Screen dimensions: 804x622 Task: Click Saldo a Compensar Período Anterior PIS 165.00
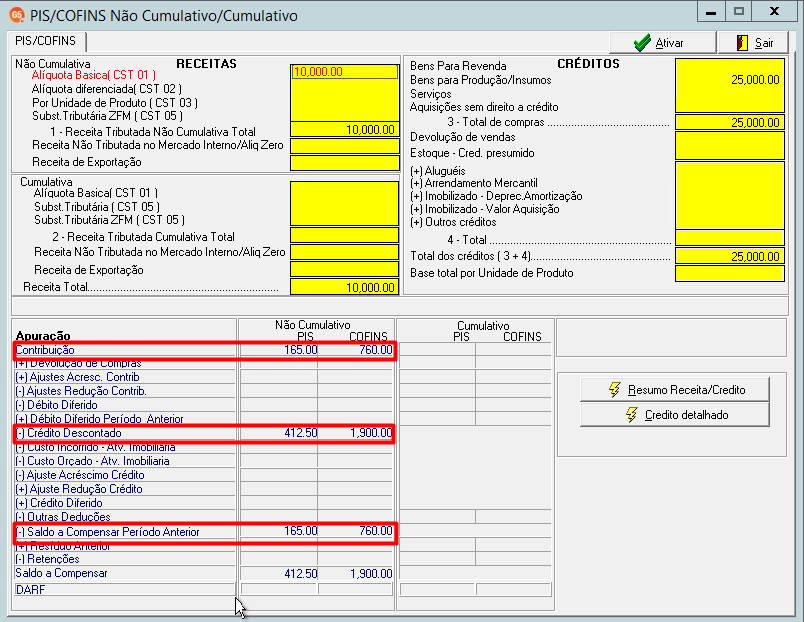coord(300,531)
